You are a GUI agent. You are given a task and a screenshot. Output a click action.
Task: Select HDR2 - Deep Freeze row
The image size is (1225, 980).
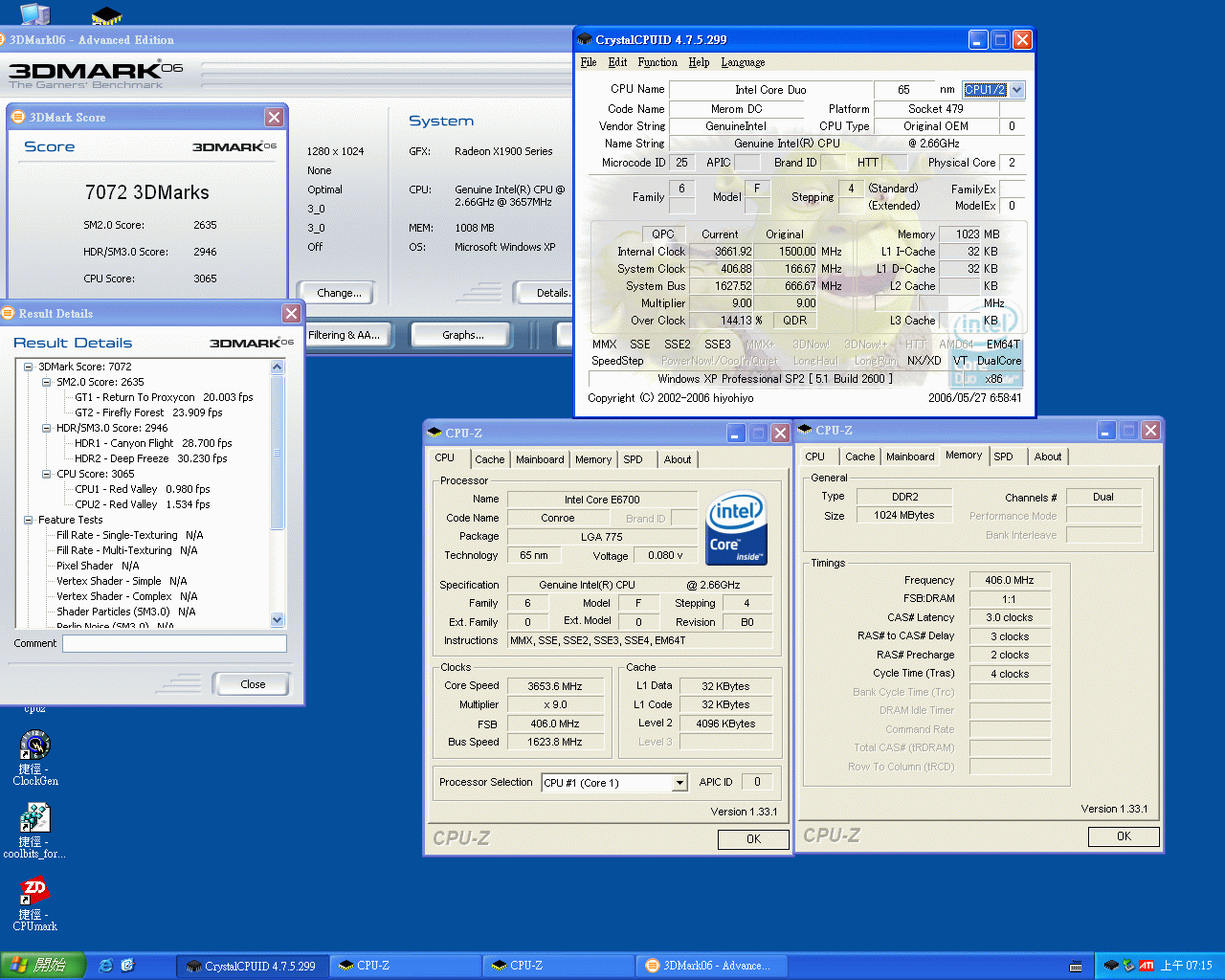[x=151, y=458]
